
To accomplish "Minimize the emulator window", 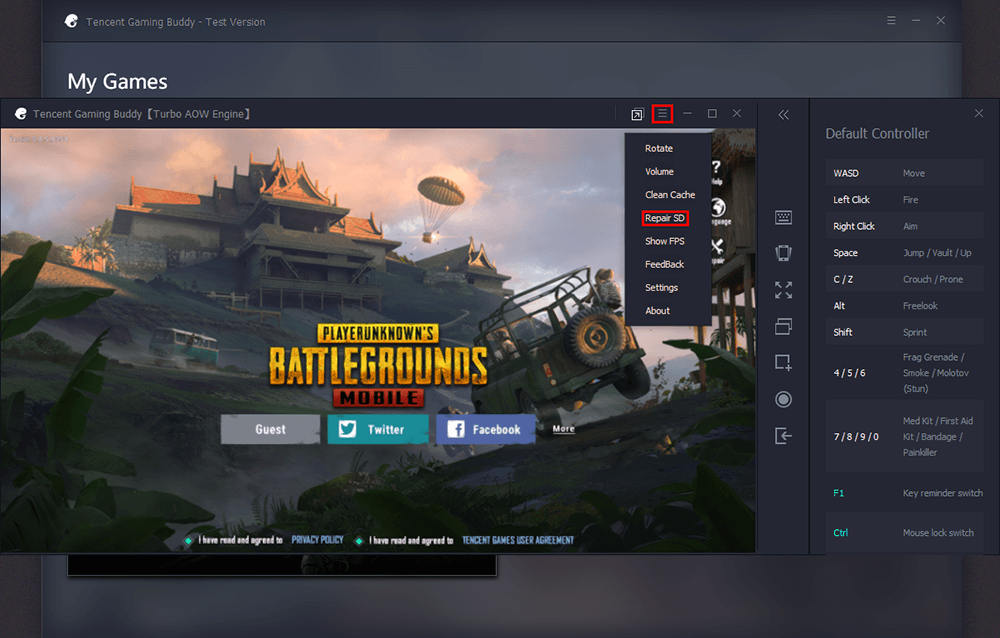I will coord(687,114).
